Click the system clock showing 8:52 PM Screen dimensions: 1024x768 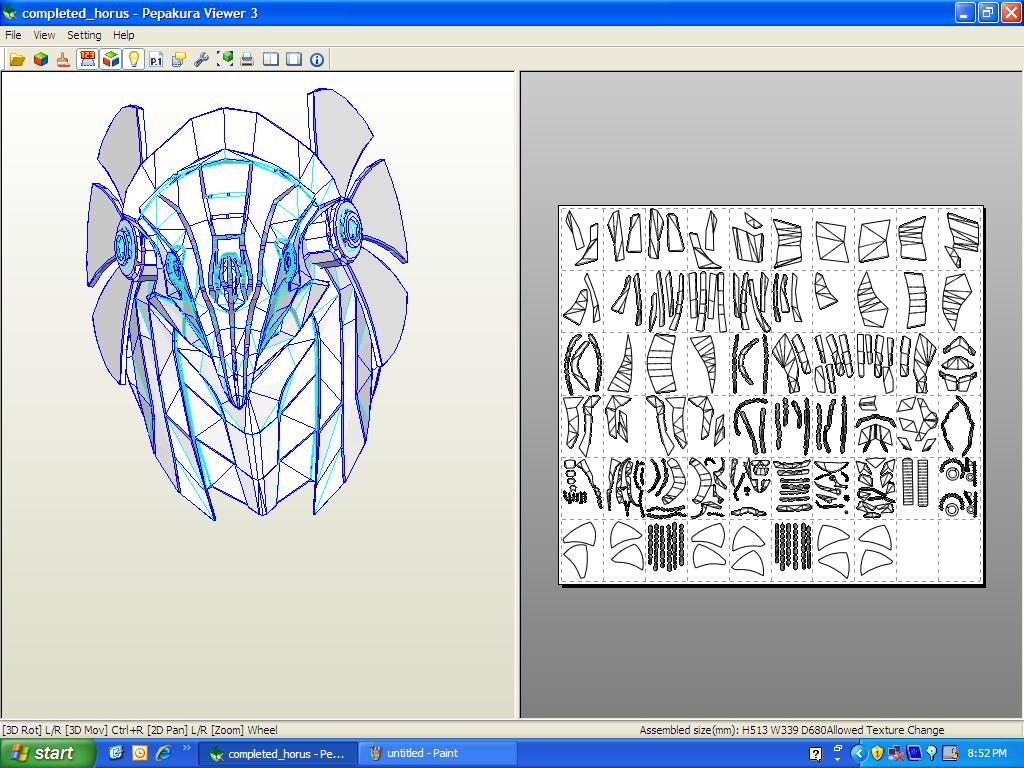click(987, 754)
